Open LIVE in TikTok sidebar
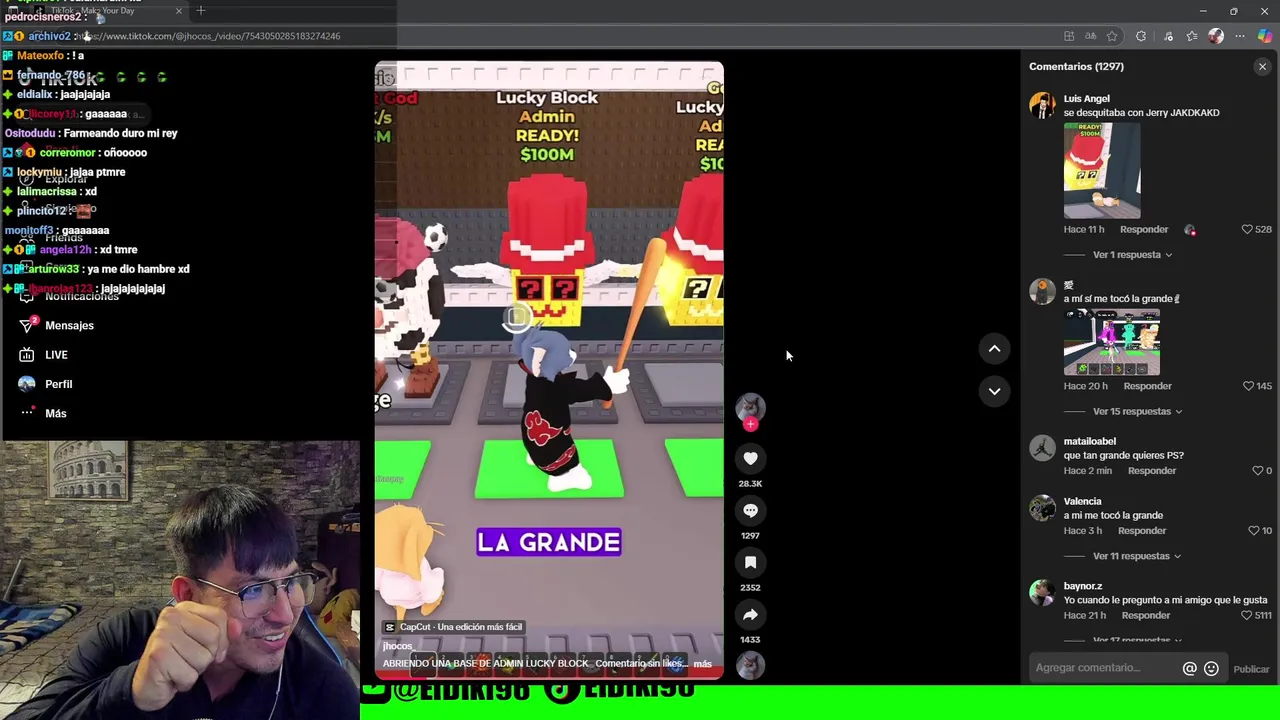The height and width of the screenshot is (720, 1280). (44, 355)
